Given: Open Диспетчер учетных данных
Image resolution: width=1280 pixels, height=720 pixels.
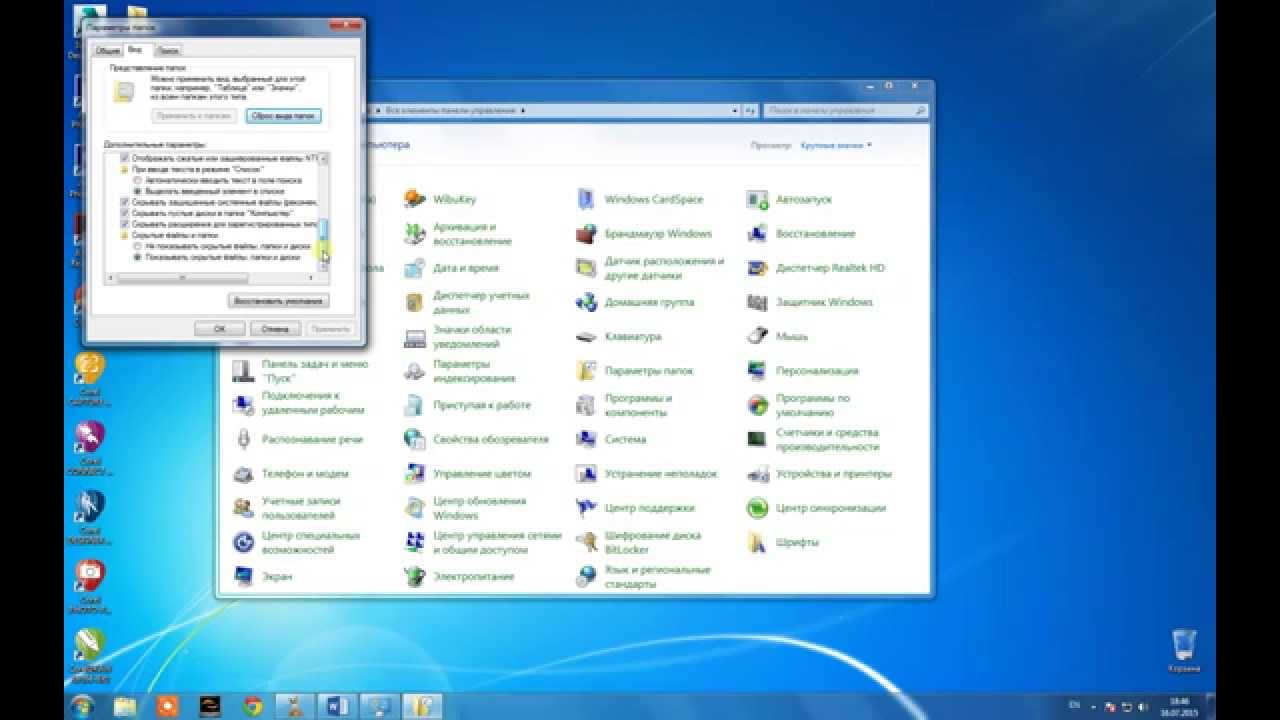Looking at the screenshot, I should tap(467, 302).
